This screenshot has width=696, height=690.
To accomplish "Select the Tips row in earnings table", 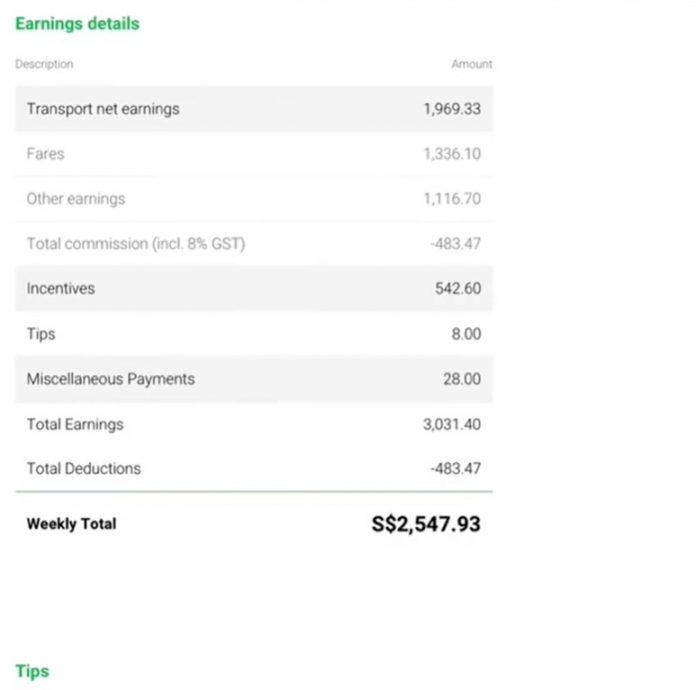I will [x=41, y=334].
